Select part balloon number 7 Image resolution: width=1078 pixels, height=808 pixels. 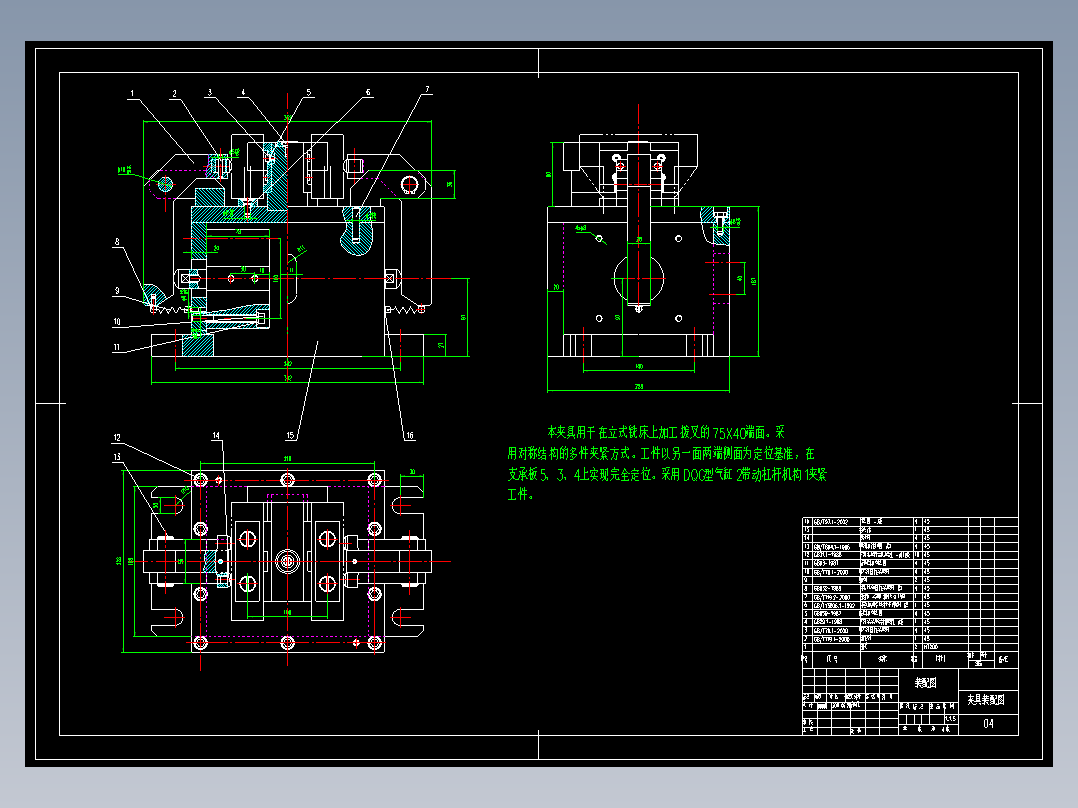pos(427,89)
